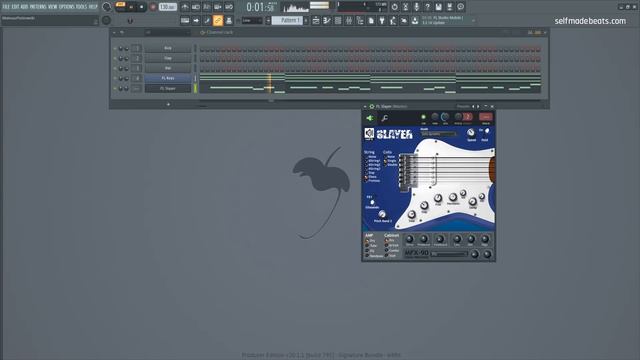Open the VIEW menu
The height and width of the screenshot is (360, 640).
53,7
